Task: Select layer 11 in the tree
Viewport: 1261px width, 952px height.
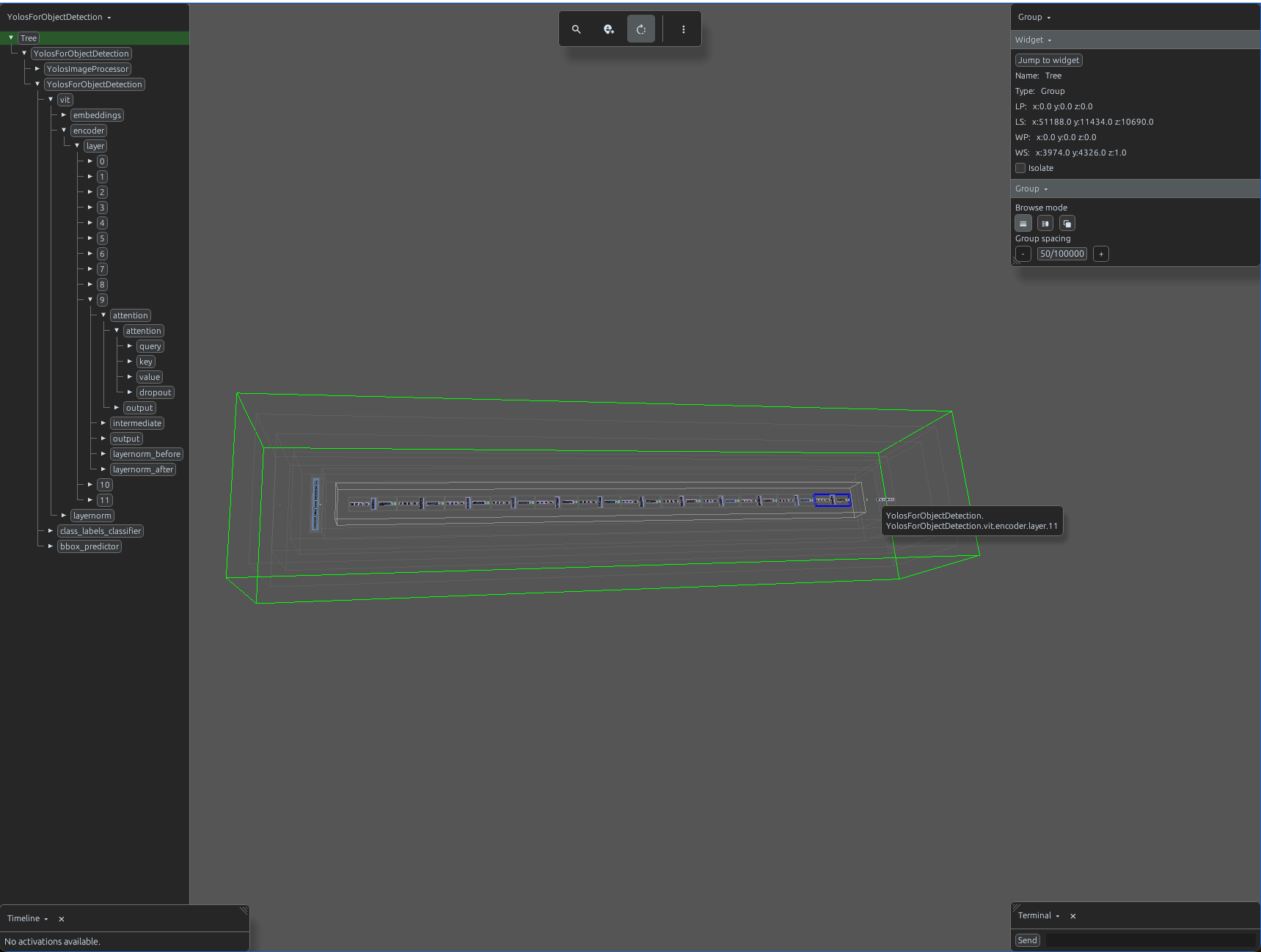Action: click(105, 500)
